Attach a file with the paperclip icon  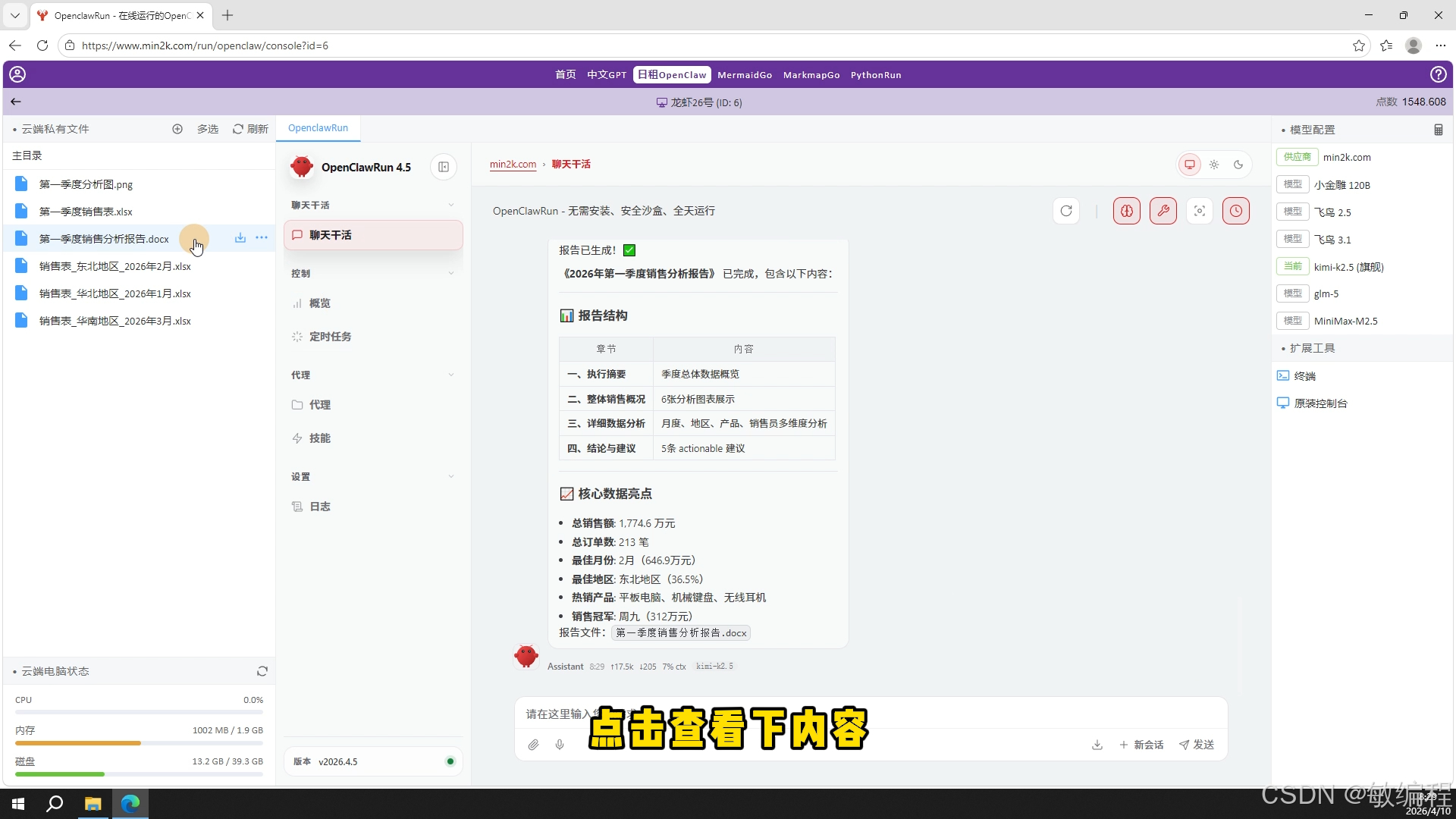click(533, 745)
